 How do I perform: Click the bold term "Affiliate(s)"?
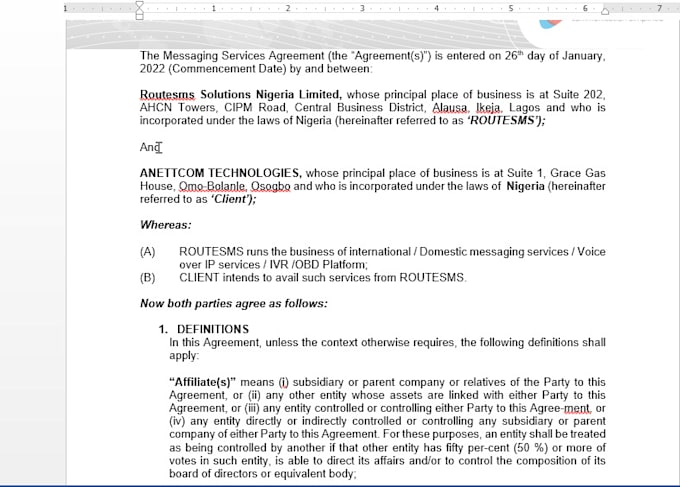tap(202, 382)
